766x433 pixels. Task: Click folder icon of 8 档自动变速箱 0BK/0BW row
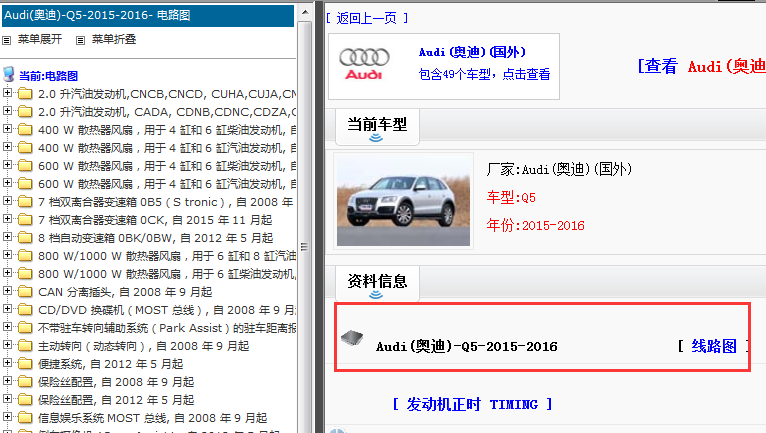point(25,238)
